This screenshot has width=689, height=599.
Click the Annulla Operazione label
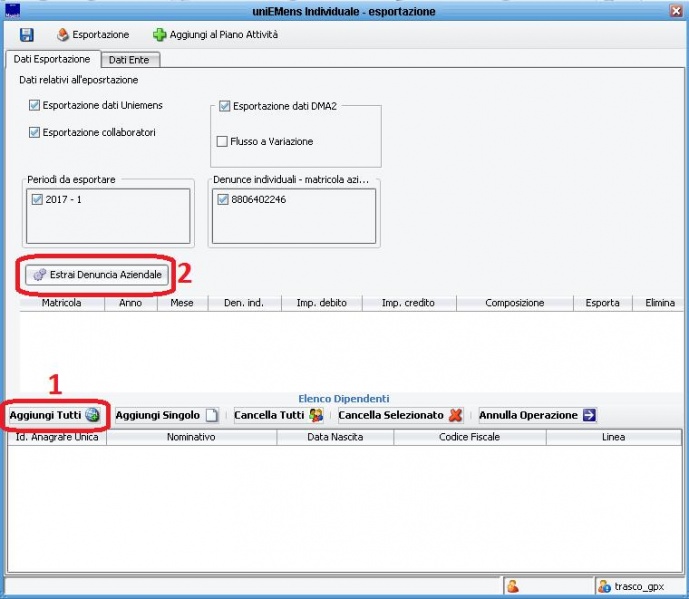coord(528,415)
